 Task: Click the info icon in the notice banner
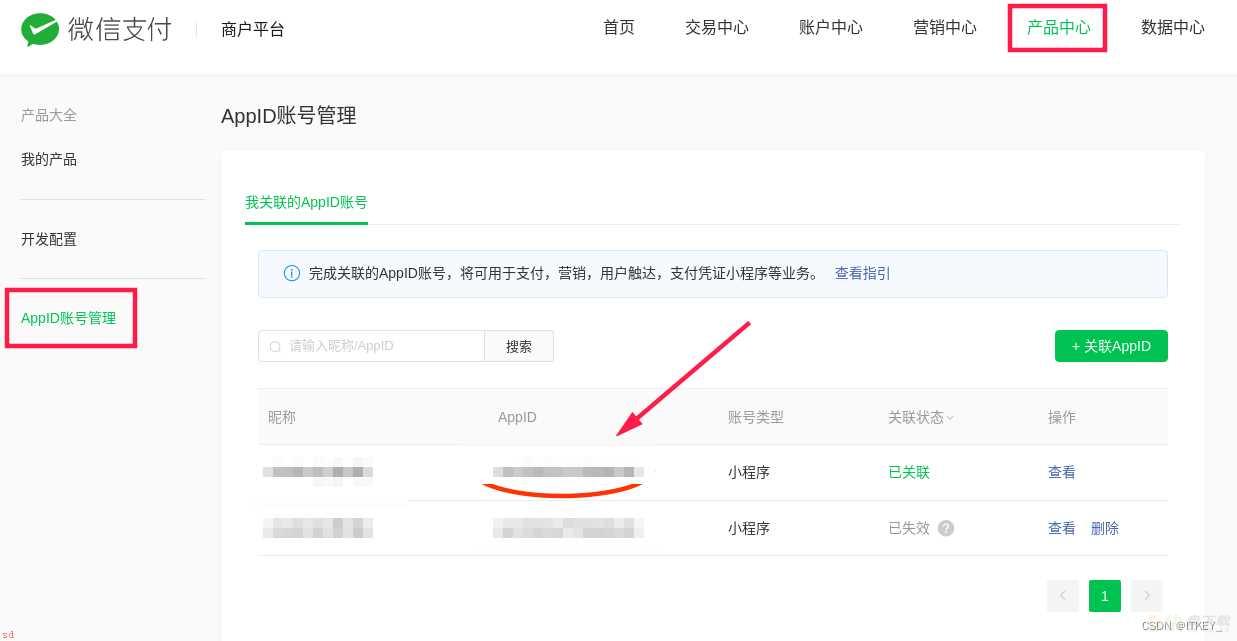click(x=292, y=273)
